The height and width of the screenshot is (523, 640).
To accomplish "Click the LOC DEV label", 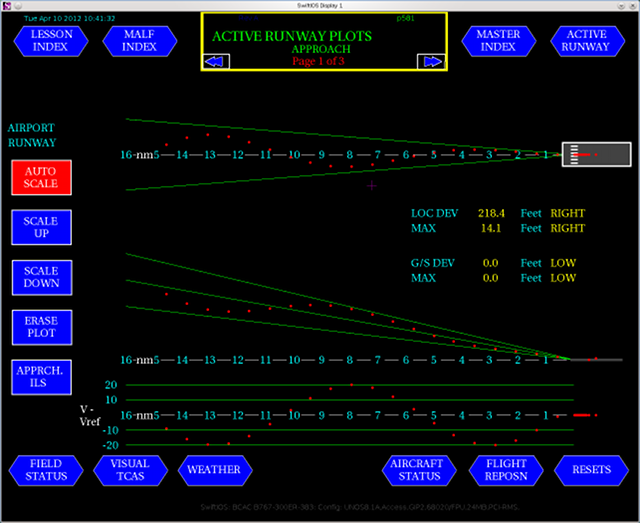I will (x=434, y=213).
